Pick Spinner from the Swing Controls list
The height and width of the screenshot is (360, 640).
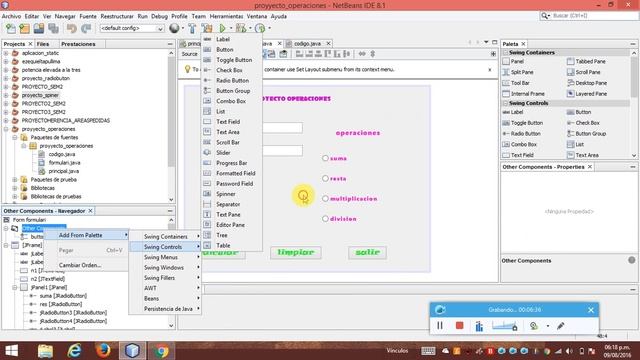tap(232, 194)
